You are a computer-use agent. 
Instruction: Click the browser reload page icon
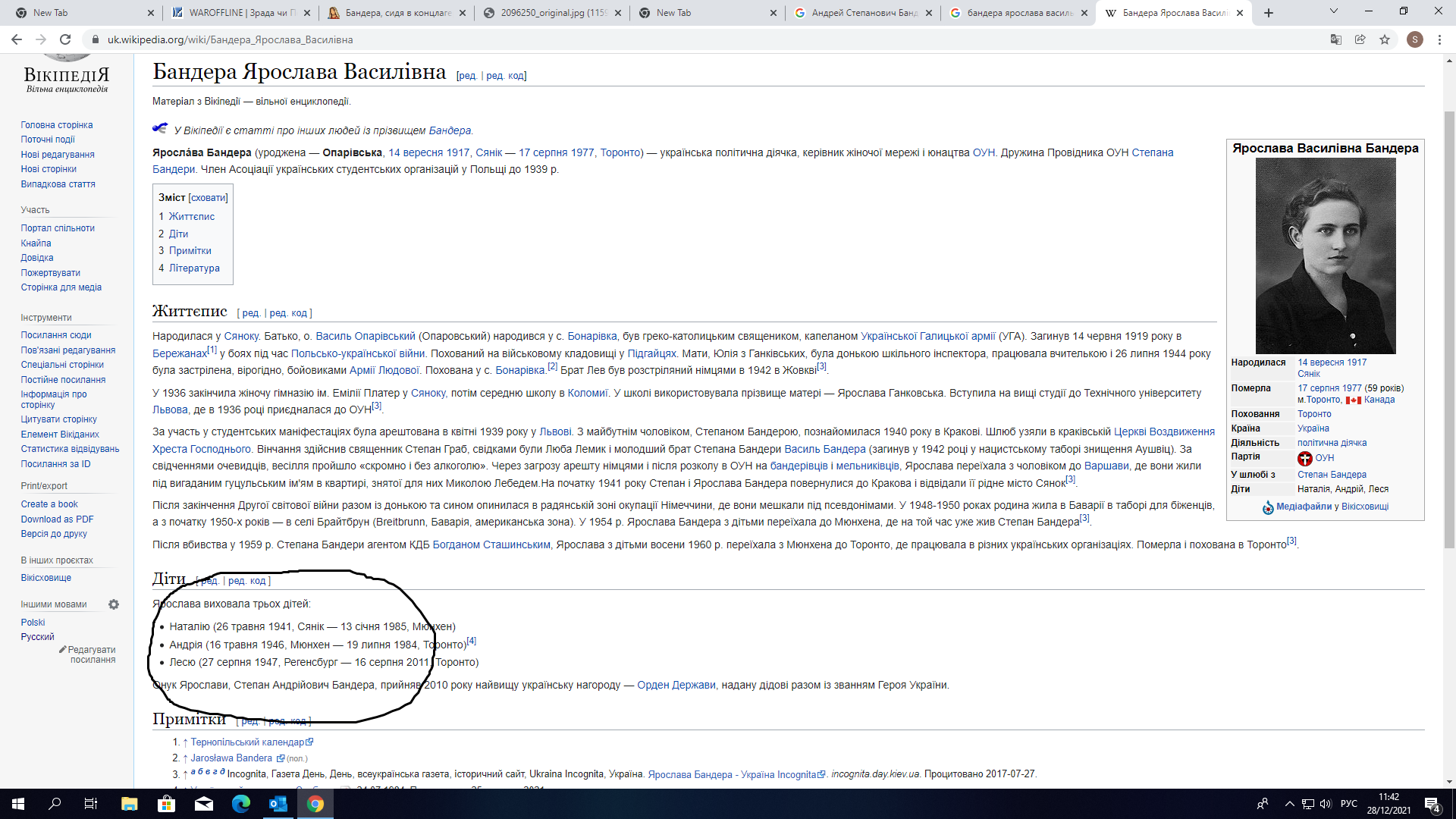point(65,39)
